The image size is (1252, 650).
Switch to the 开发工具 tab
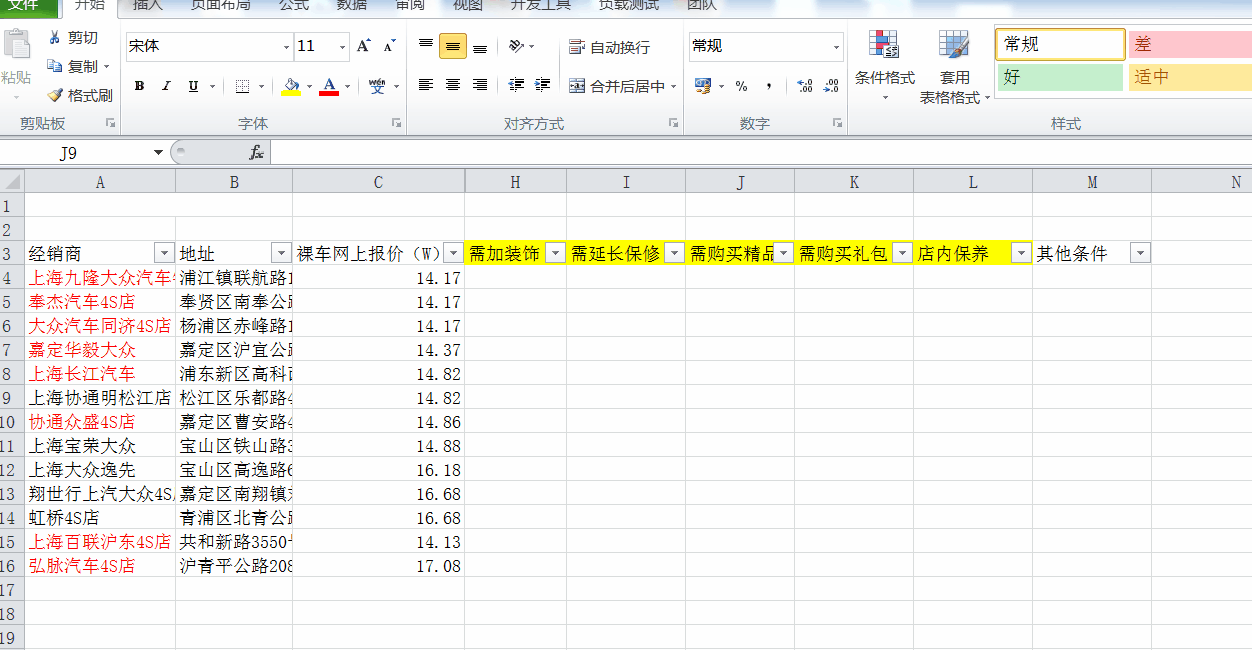(x=541, y=6)
